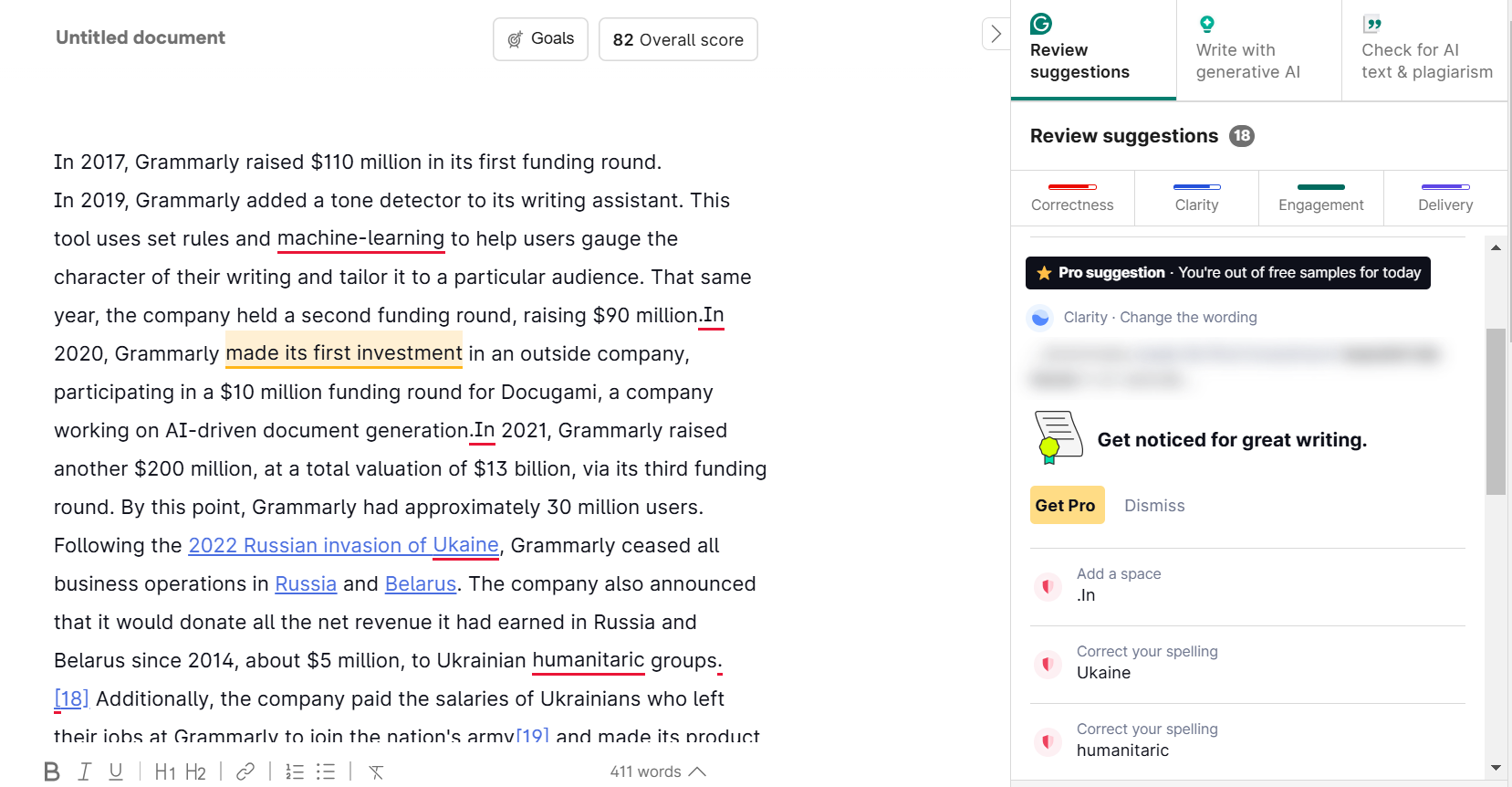Set Heading 1 style
Image resolution: width=1512 pixels, height=787 pixels.
tap(165, 772)
